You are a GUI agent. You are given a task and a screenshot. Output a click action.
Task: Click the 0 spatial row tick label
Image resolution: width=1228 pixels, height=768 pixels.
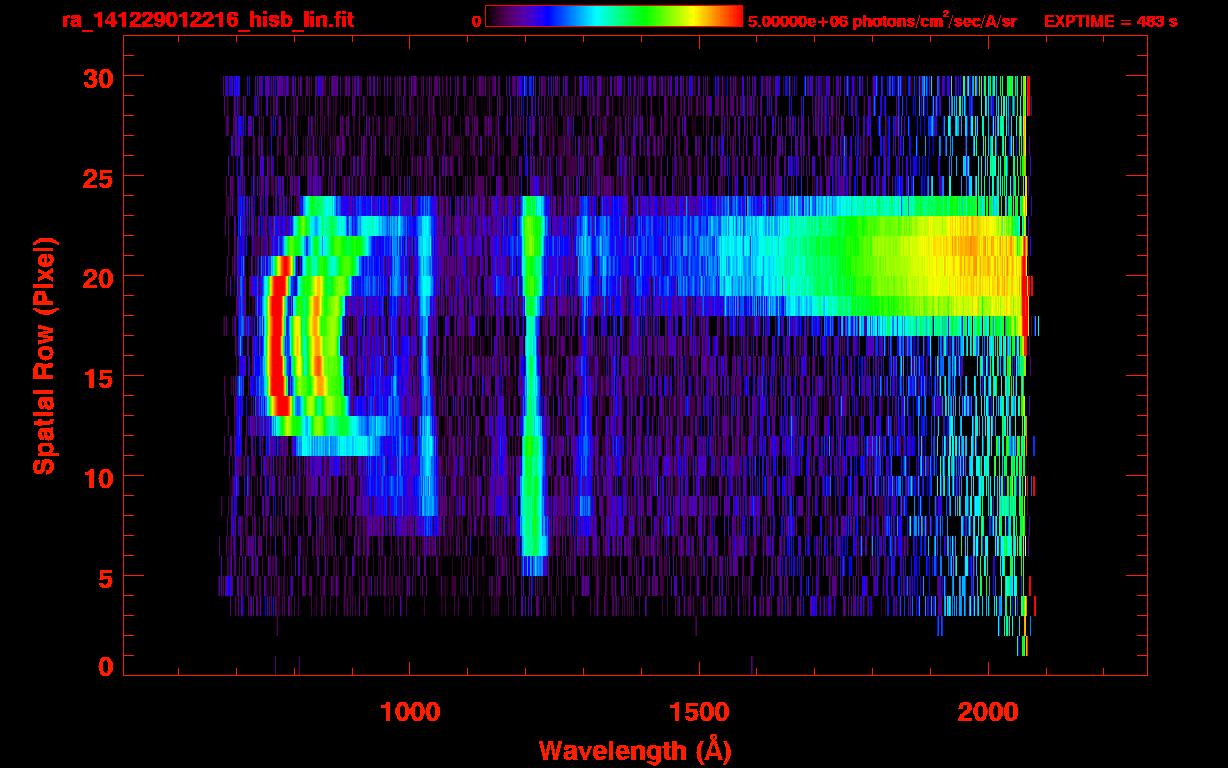pyautogui.click(x=105, y=667)
